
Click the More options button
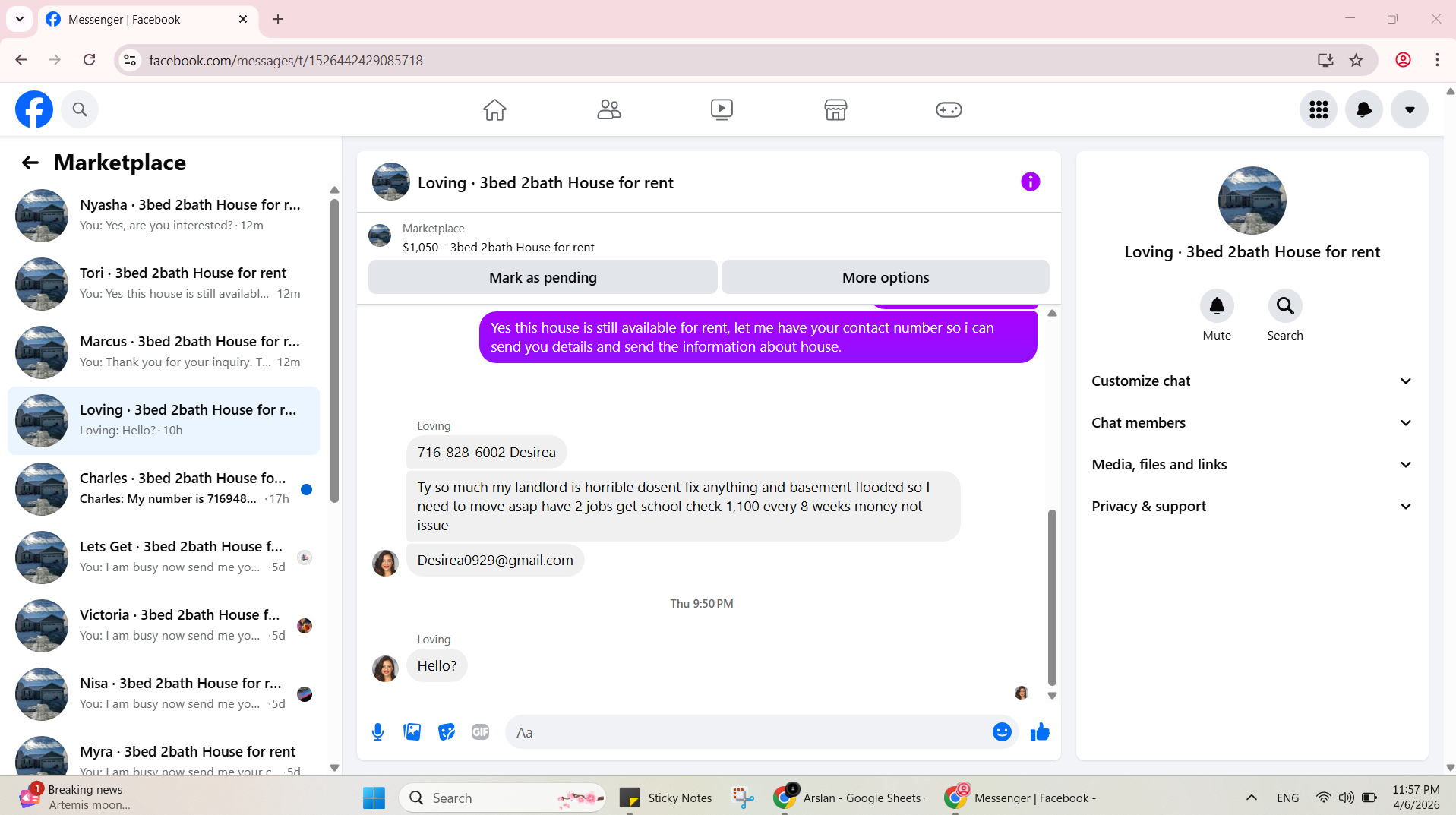886,277
